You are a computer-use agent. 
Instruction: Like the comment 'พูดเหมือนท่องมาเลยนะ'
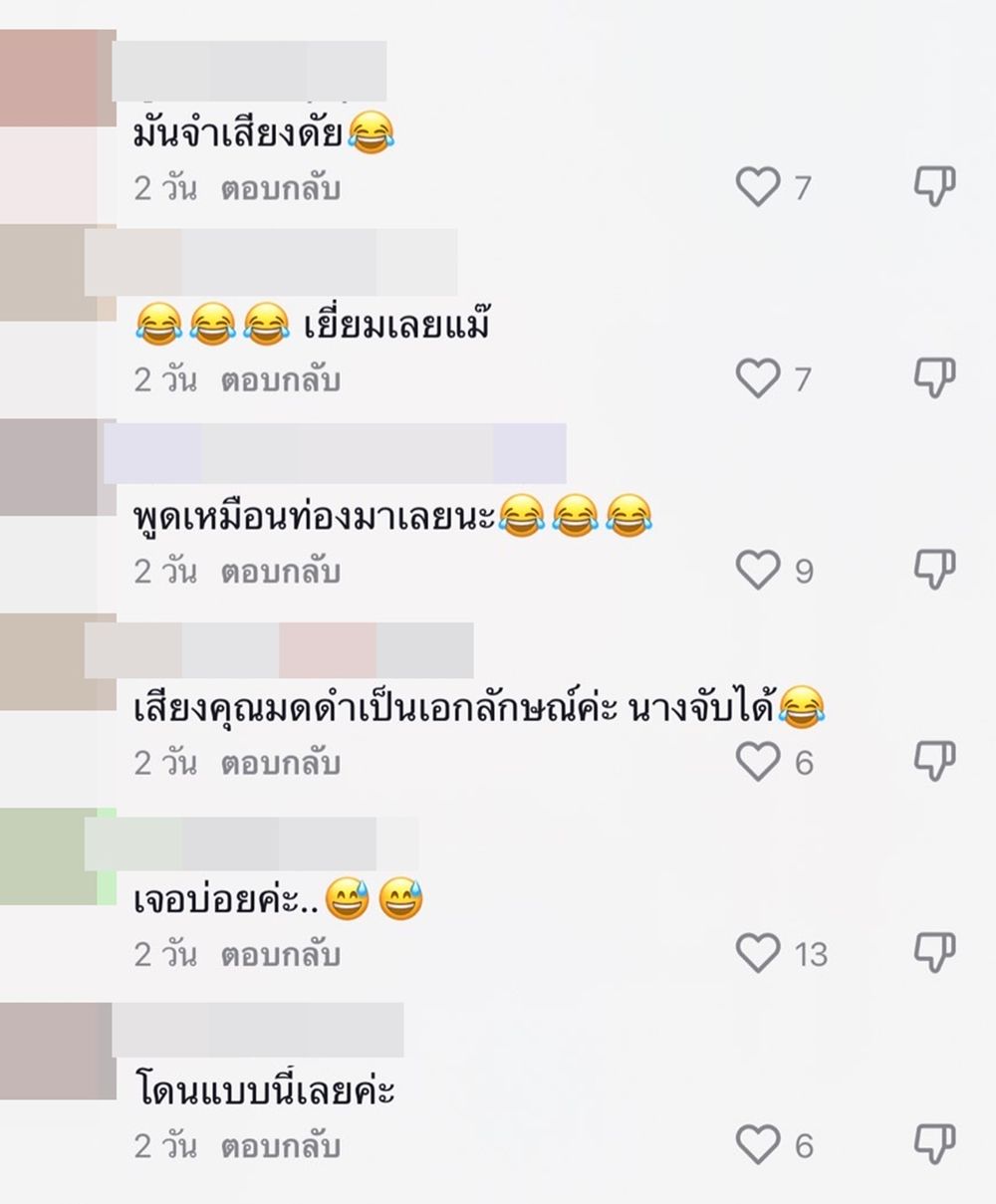click(x=758, y=571)
